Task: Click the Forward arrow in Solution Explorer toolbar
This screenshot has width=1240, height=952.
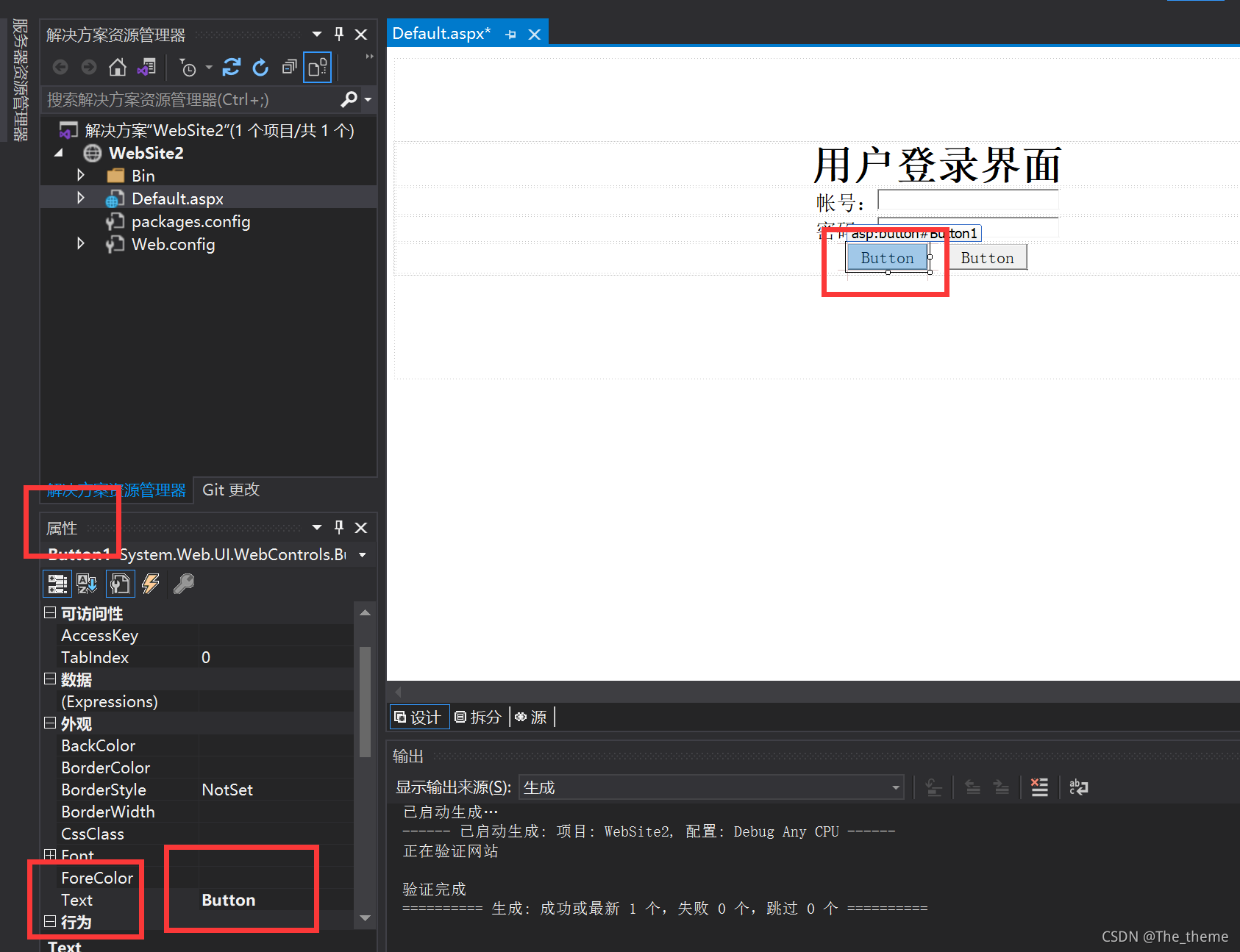Action: 89,68
